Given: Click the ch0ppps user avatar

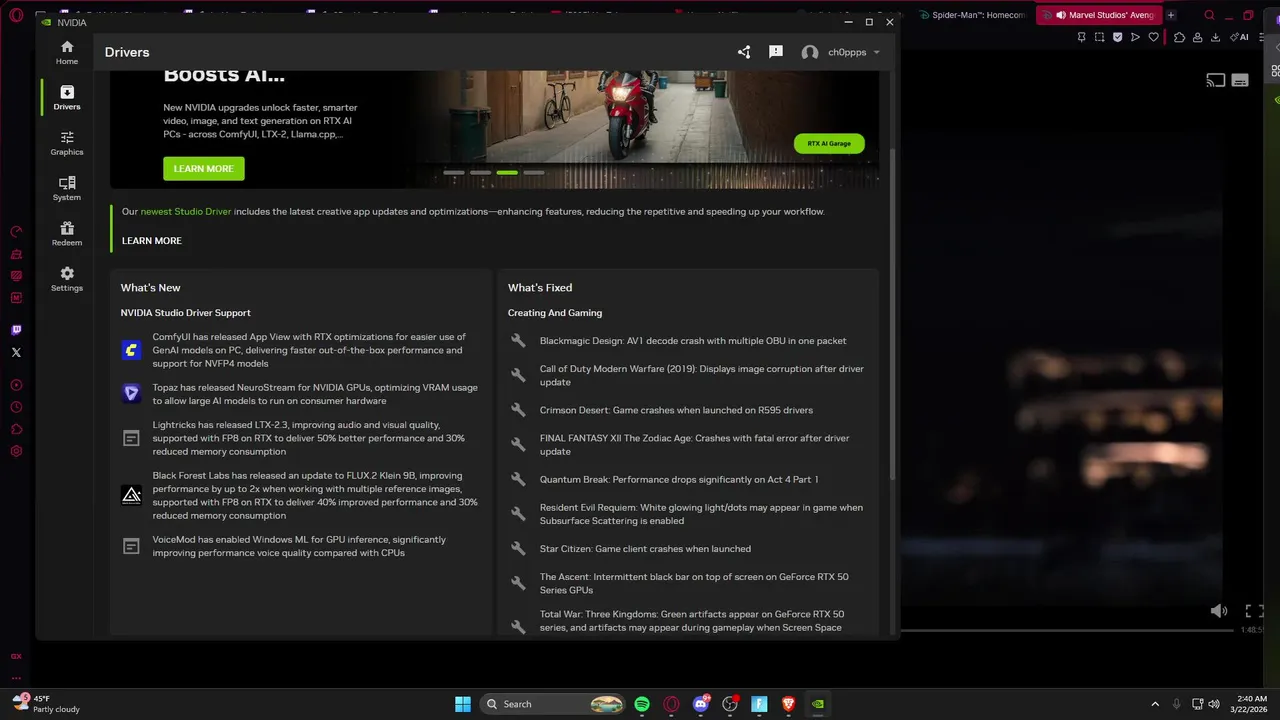Looking at the screenshot, I should pos(810,53).
